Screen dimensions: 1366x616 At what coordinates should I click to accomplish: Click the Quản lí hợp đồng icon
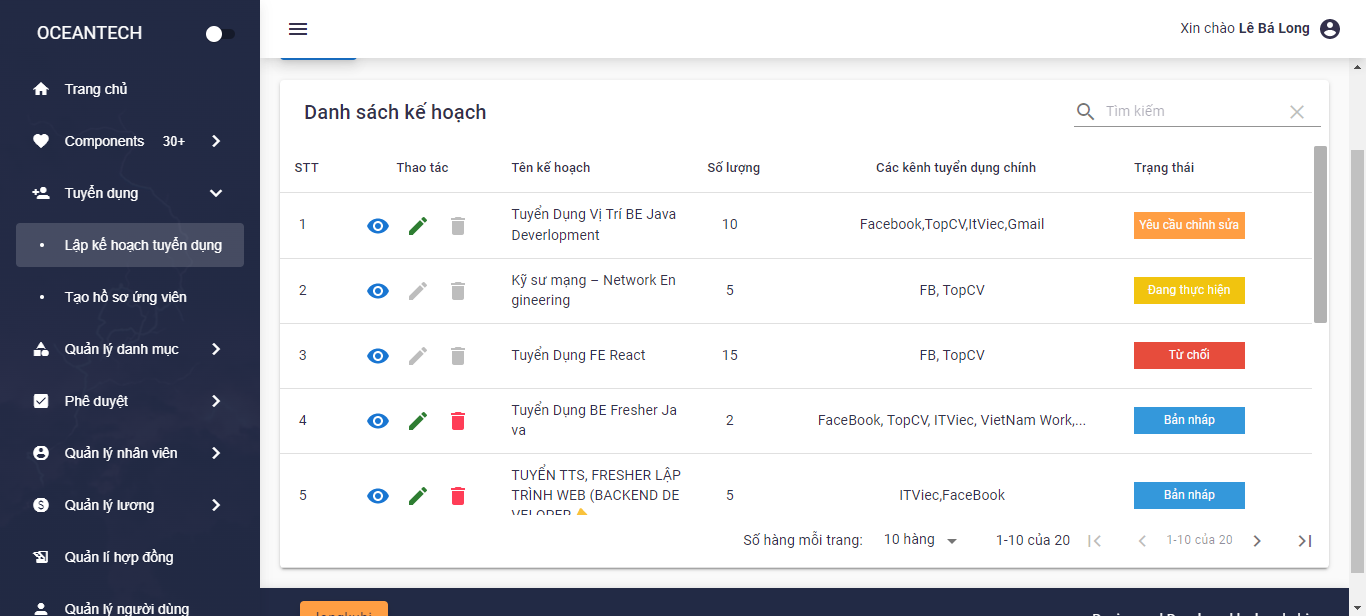coord(41,557)
